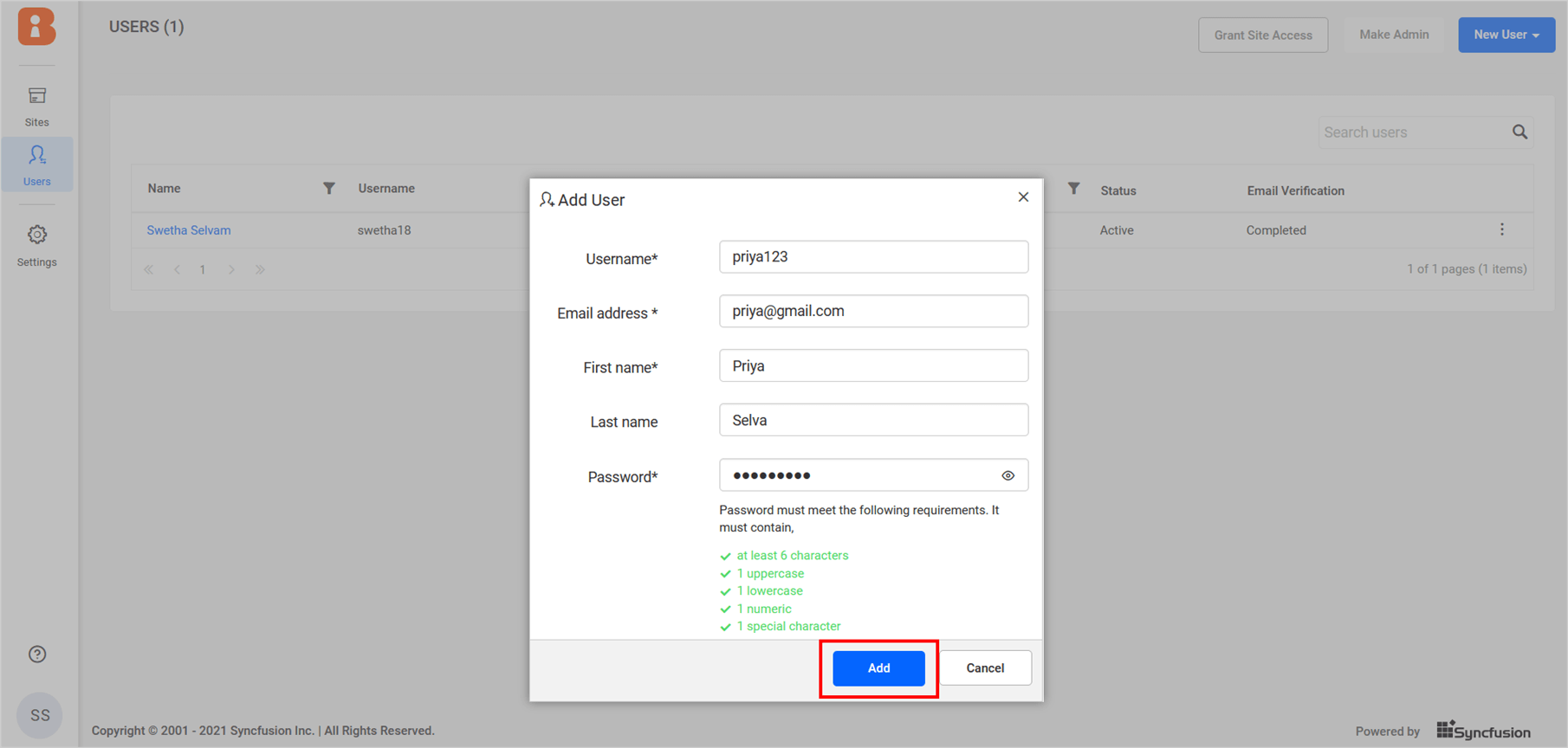Image resolution: width=1568 pixels, height=748 pixels.
Task: Sort by the Name column header
Action: (x=164, y=188)
